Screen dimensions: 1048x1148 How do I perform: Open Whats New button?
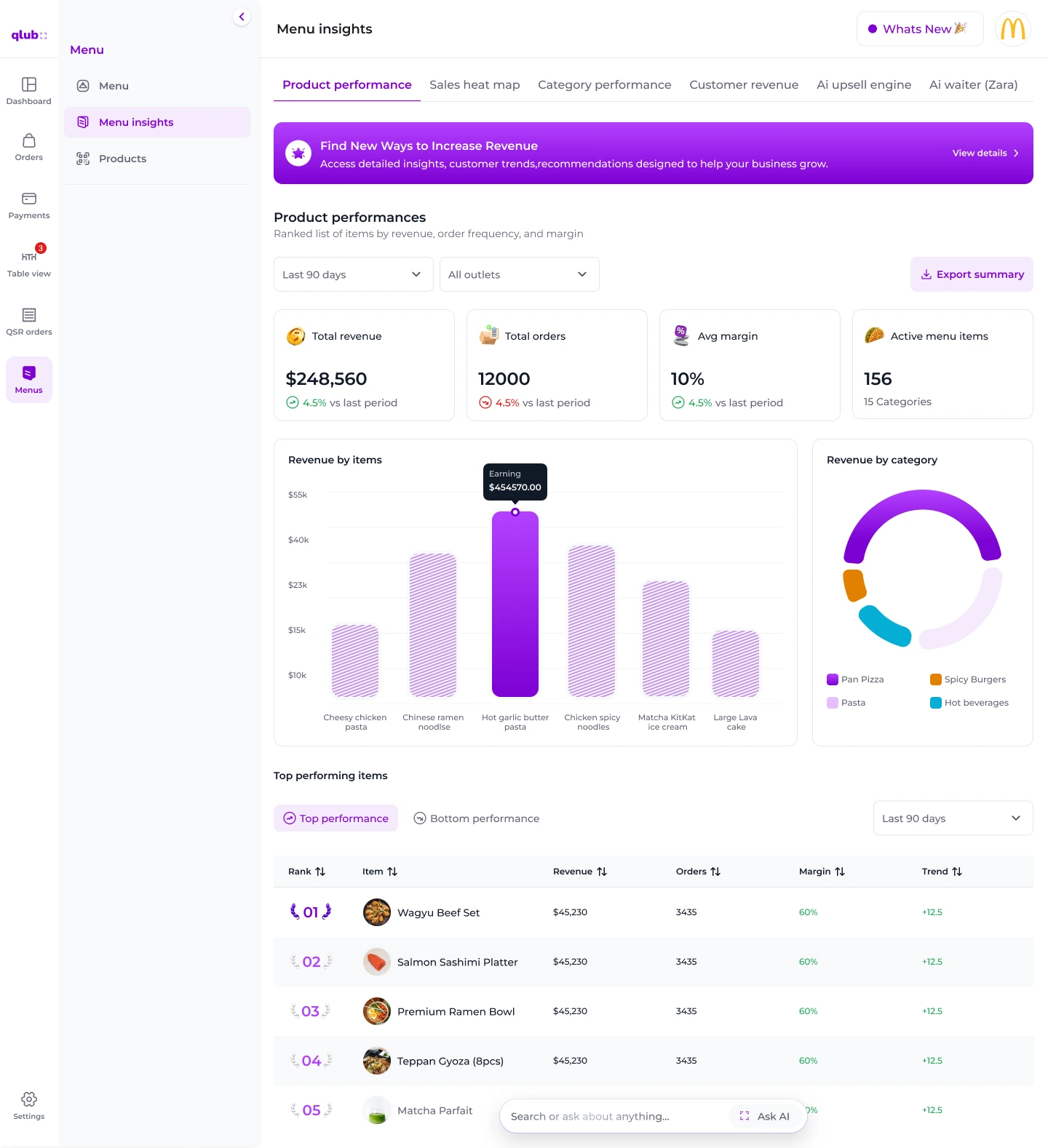[x=920, y=29]
